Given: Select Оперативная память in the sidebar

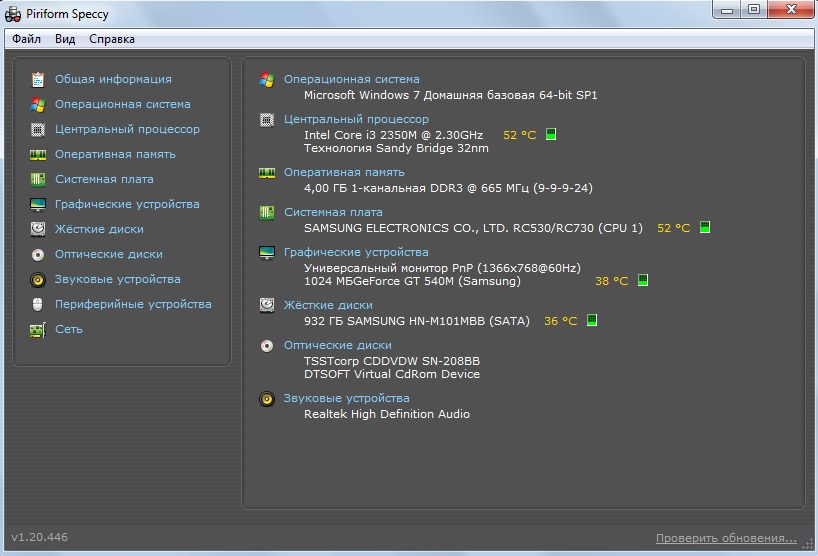Looking at the screenshot, I should [x=115, y=154].
